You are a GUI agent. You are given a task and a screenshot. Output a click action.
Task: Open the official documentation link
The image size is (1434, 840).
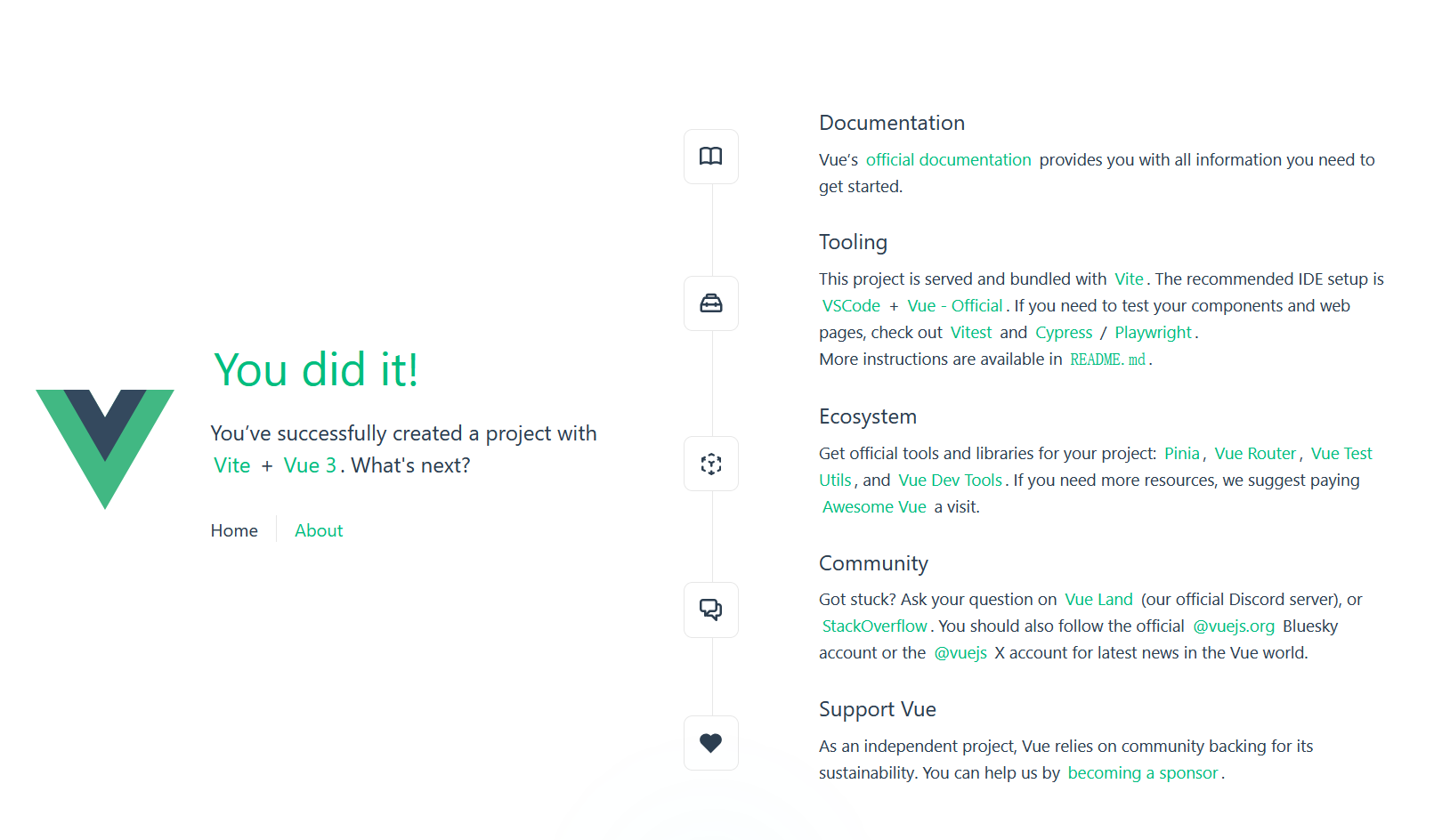[x=948, y=160]
